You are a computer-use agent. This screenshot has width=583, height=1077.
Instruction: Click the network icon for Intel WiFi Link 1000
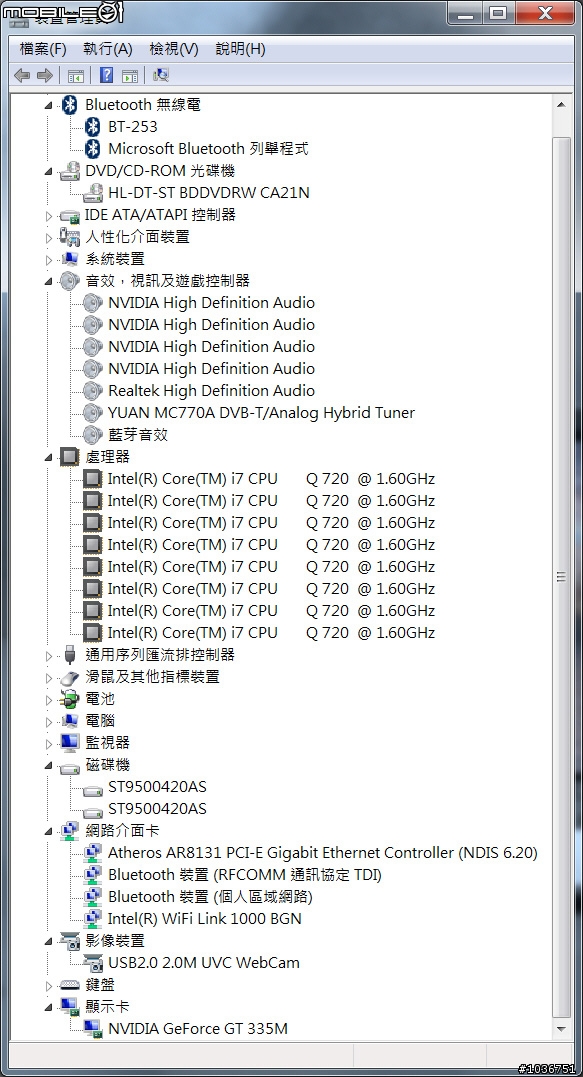(x=93, y=918)
